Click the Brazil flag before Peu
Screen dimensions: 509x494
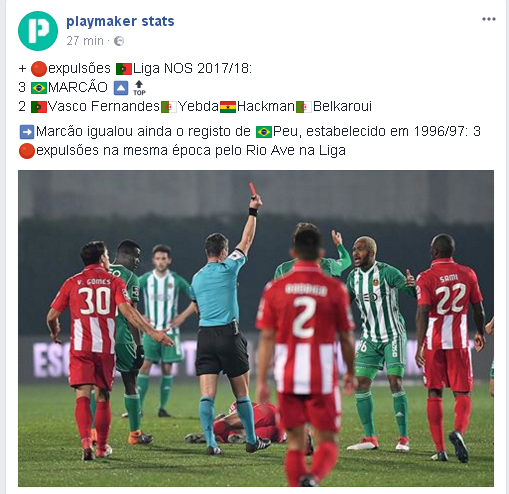pyautogui.click(x=264, y=132)
